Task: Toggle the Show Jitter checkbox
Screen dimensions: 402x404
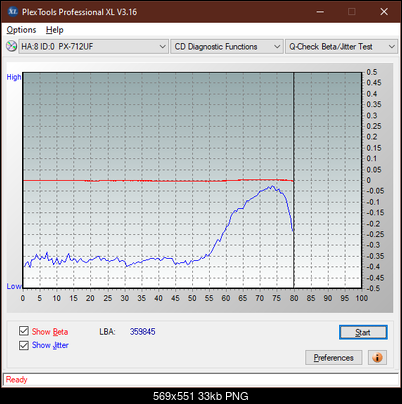Action: 24,345
